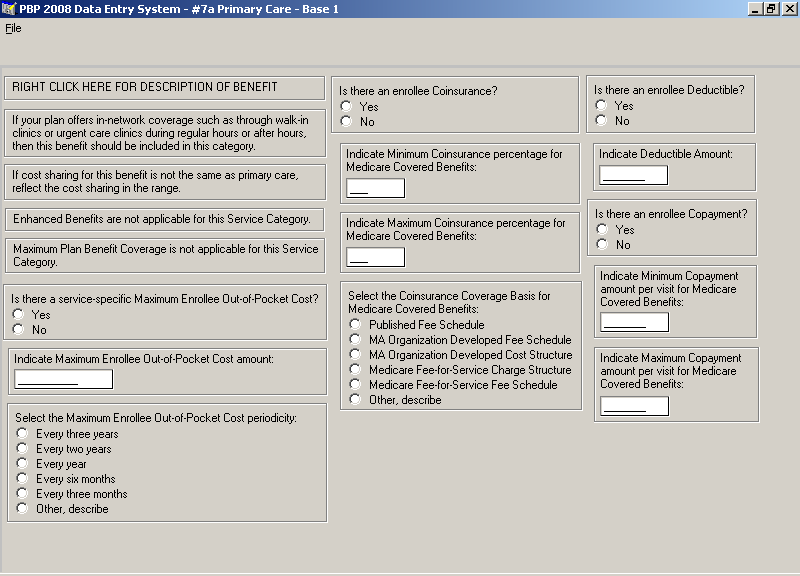Select No for Maximum Enrollee Out-of-Pocket Cost
This screenshot has height=576, width=800.
(18, 329)
